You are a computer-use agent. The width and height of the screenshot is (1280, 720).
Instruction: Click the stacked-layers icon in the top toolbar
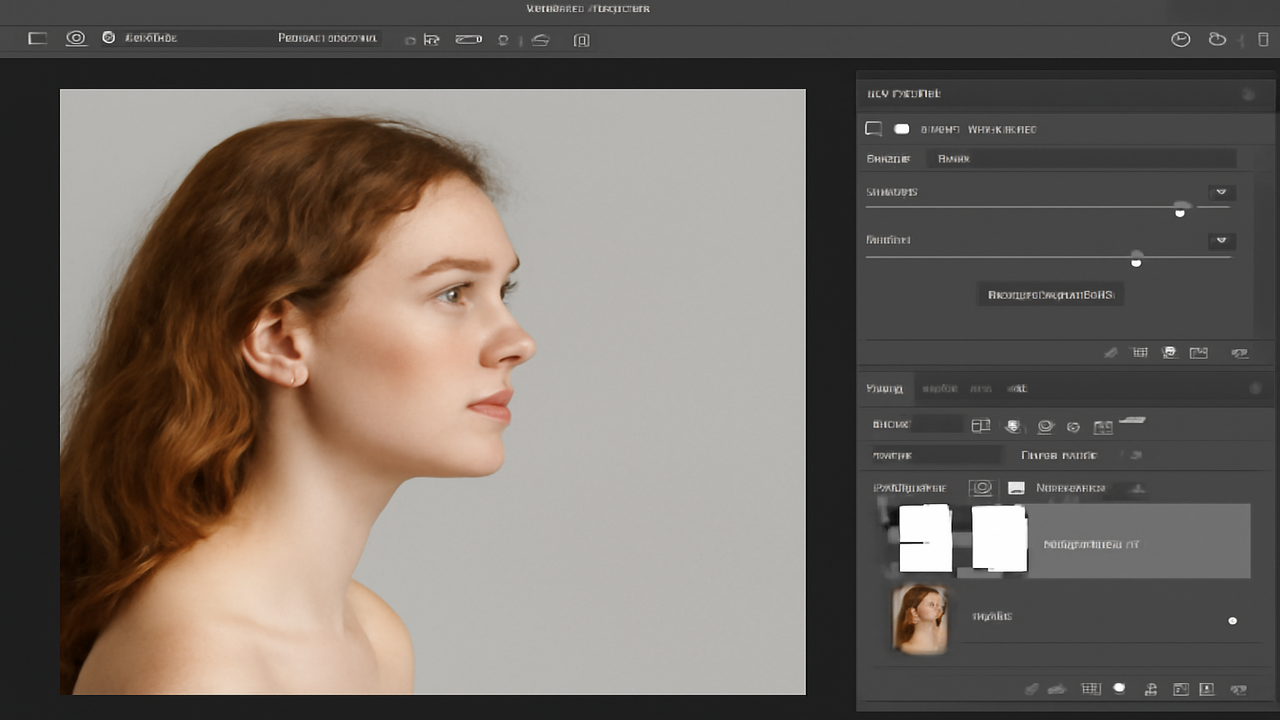pos(540,40)
